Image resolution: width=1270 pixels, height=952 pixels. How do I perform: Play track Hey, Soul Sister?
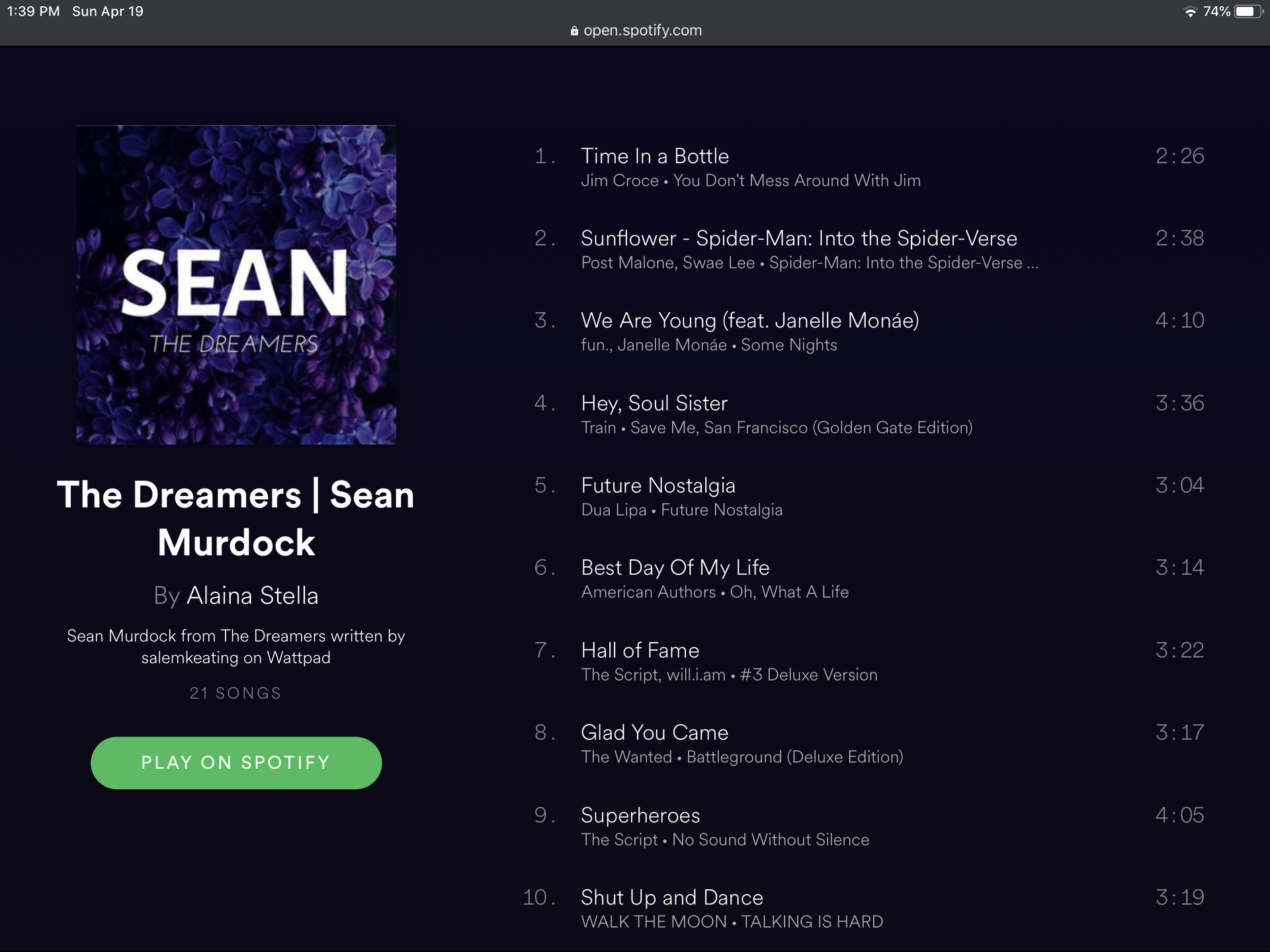coord(654,403)
